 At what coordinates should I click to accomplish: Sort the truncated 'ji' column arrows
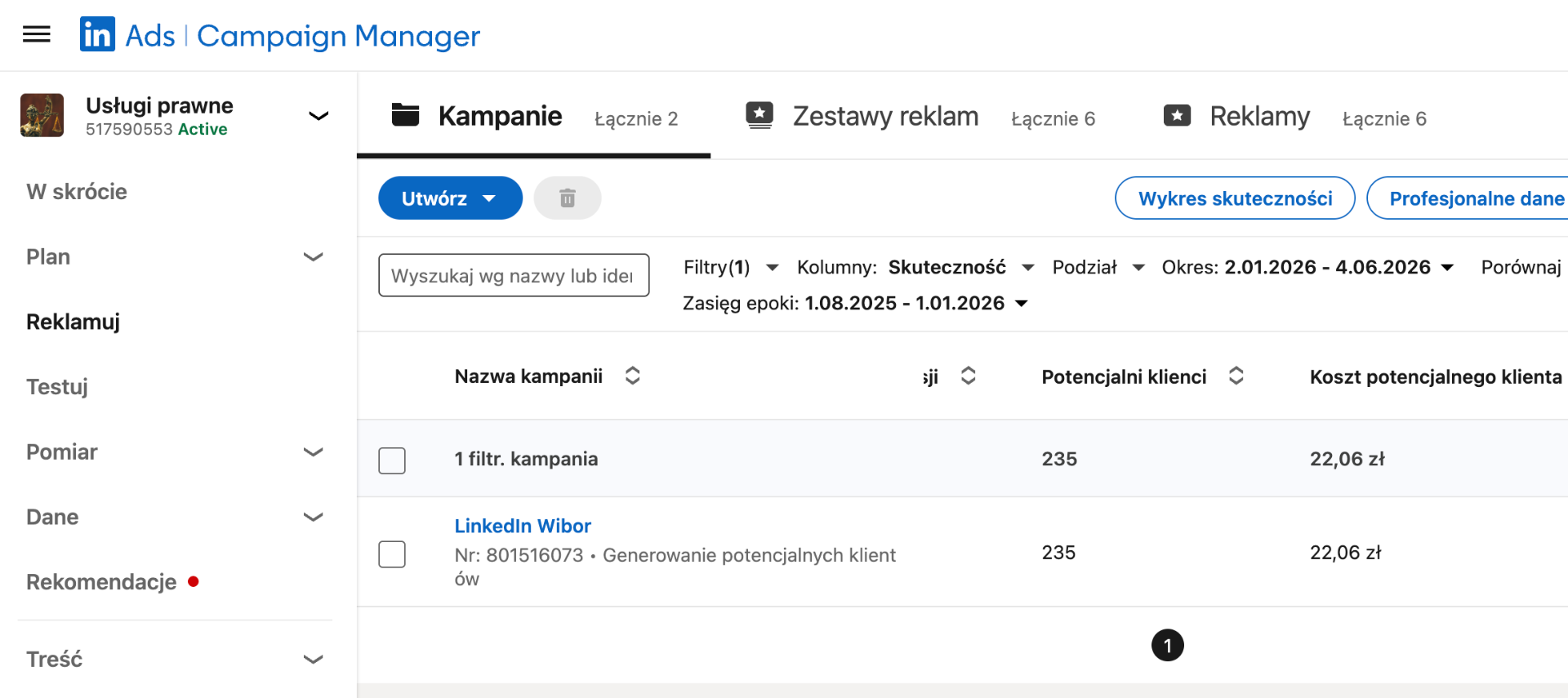[969, 376]
